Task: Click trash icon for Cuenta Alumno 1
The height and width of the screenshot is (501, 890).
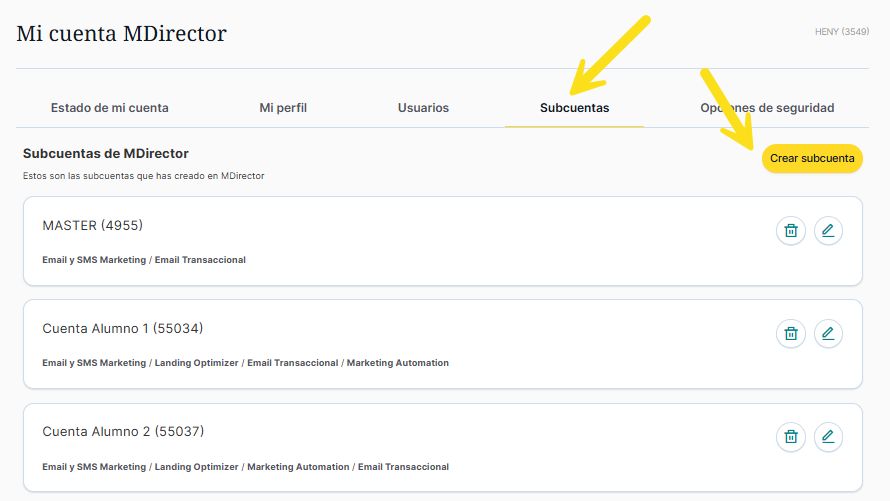Action: click(790, 334)
